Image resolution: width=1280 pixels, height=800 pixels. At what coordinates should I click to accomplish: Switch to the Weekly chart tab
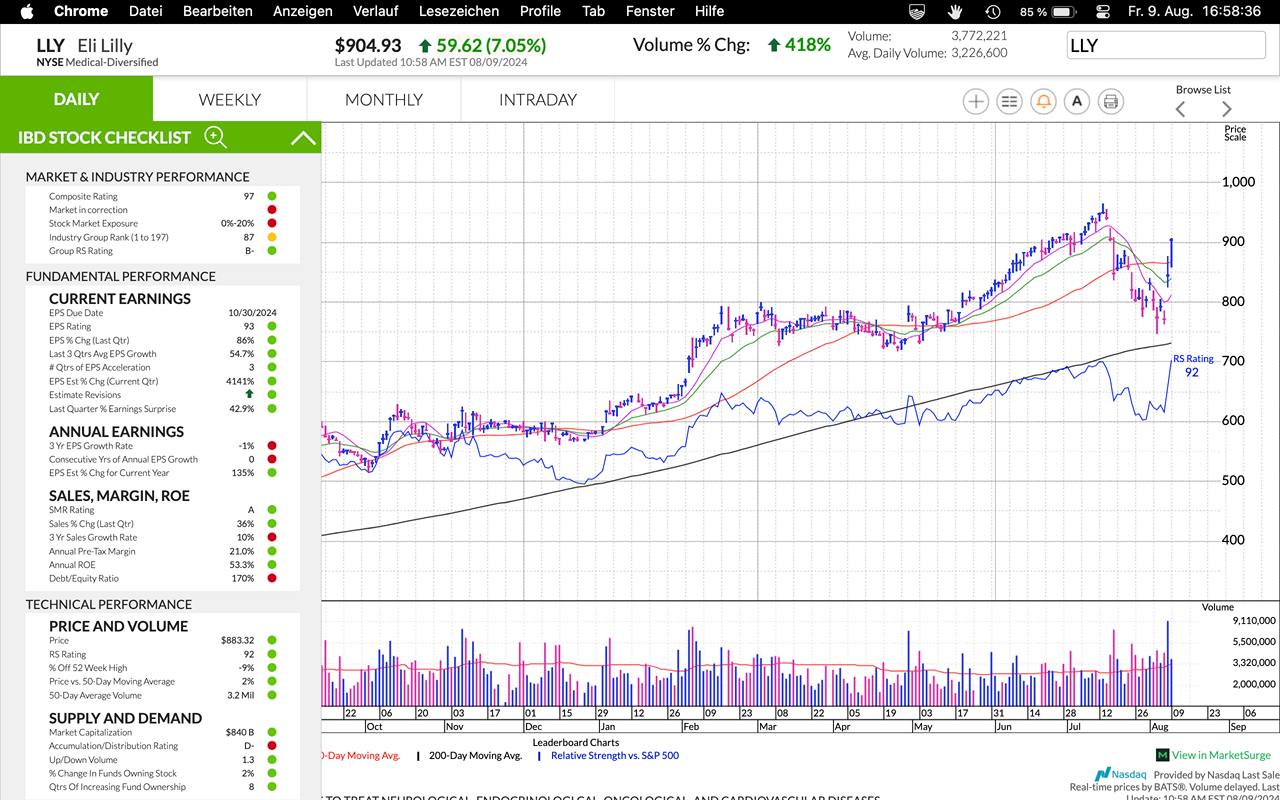[229, 99]
